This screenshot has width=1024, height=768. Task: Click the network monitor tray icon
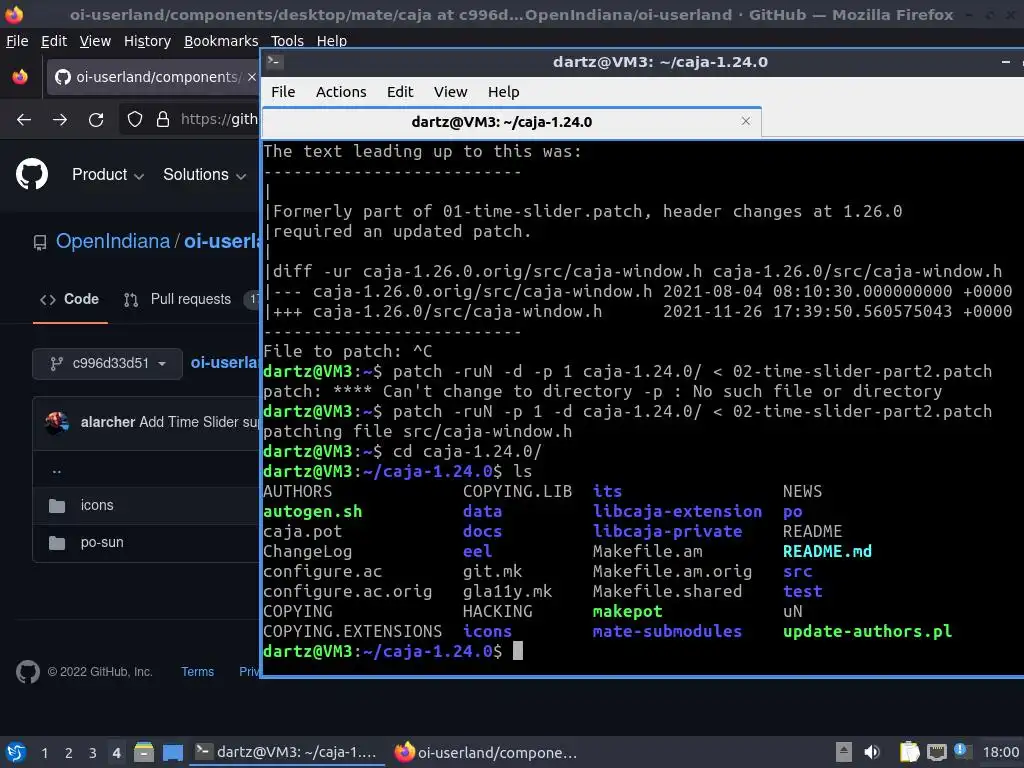(936, 752)
